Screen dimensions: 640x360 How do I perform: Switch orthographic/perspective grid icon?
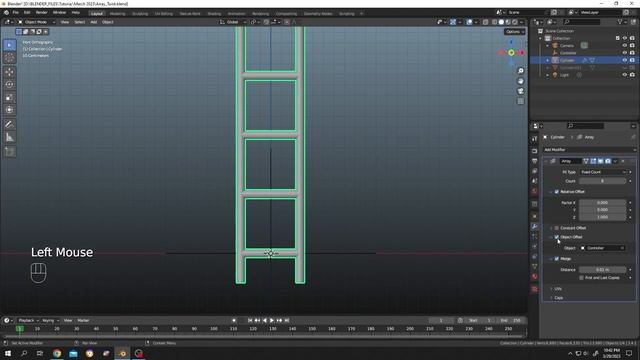tap(520, 101)
